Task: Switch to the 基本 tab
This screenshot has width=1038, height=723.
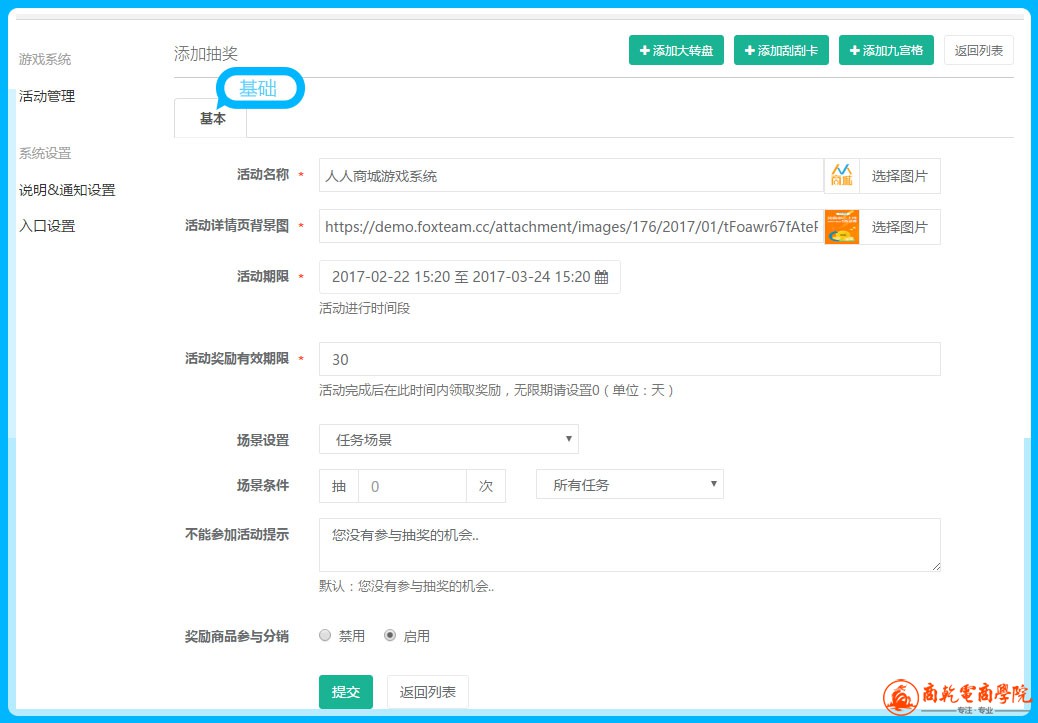Action: (211, 118)
